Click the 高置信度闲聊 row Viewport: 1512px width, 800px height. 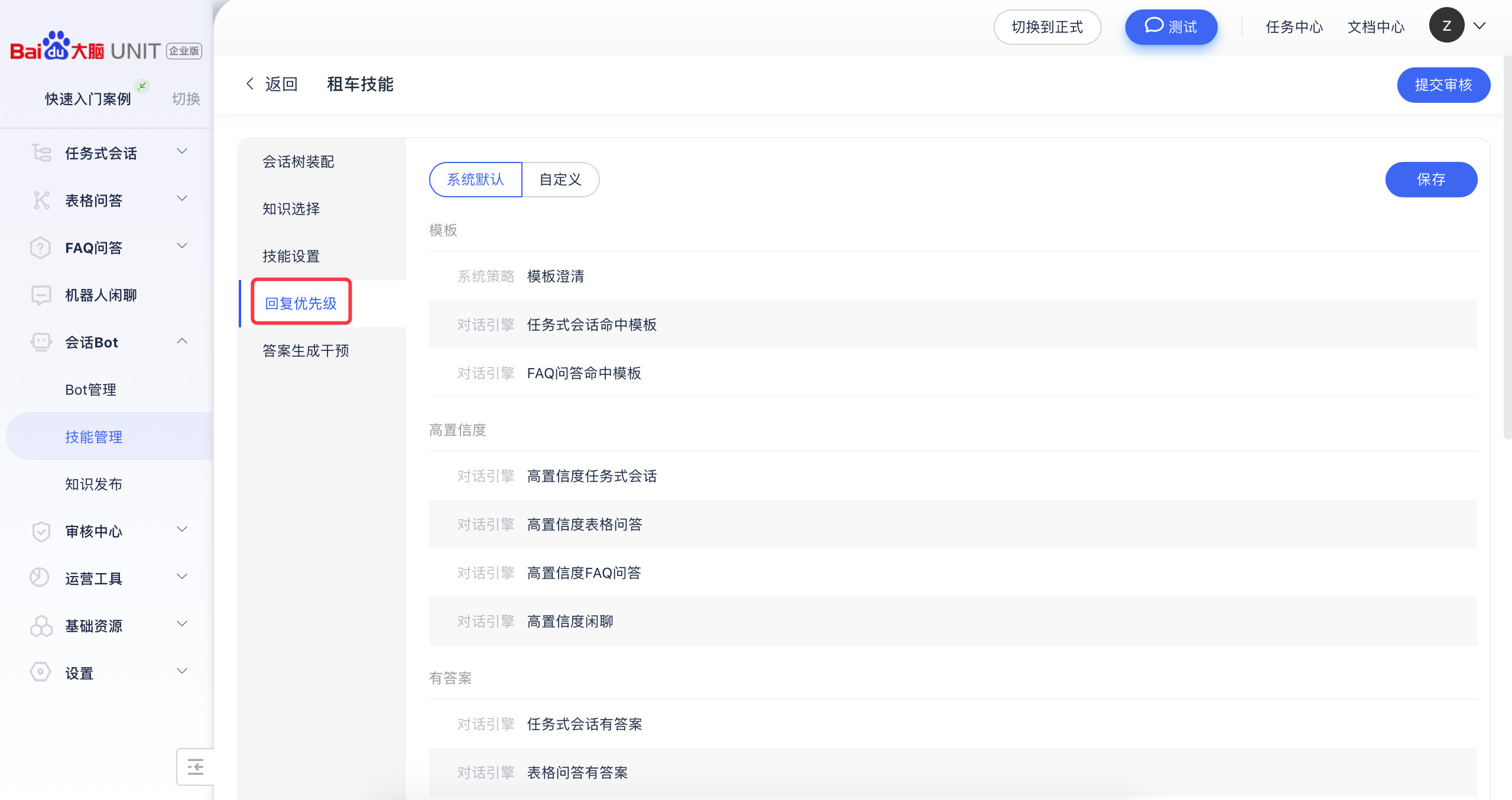953,622
